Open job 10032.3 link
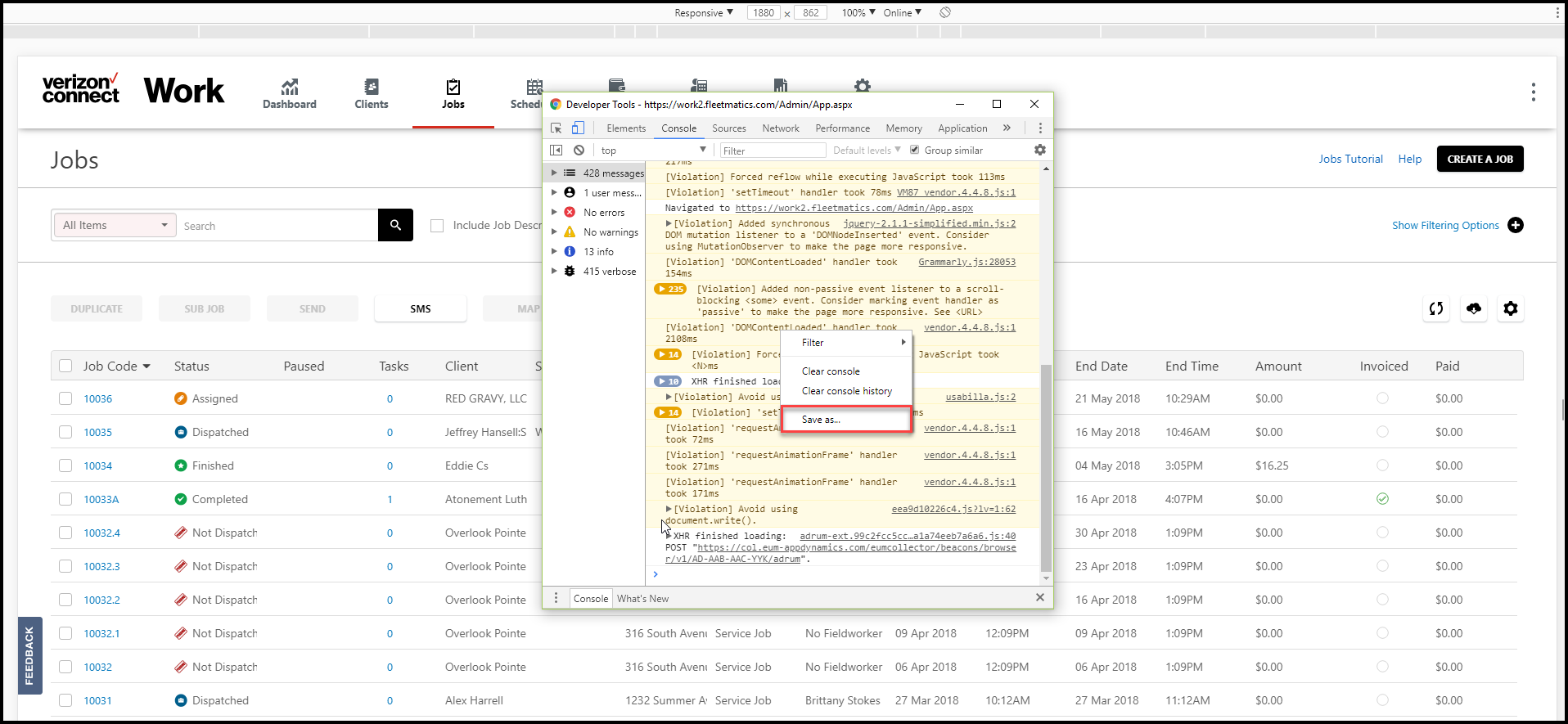Image resolution: width=1568 pixels, height=724 pixels. (x=101, y=566)
